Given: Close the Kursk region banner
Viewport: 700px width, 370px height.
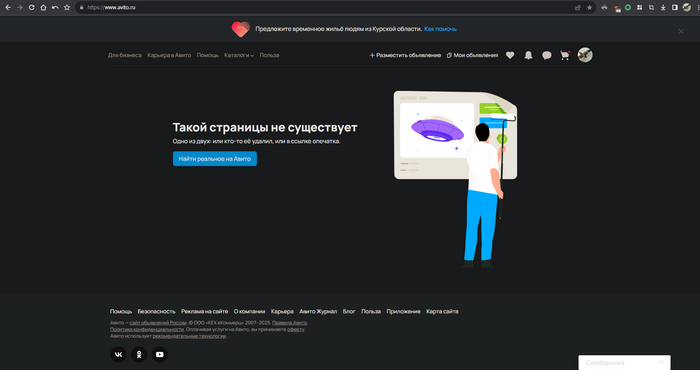Looking at the screenshot, I should coord(681,31).
